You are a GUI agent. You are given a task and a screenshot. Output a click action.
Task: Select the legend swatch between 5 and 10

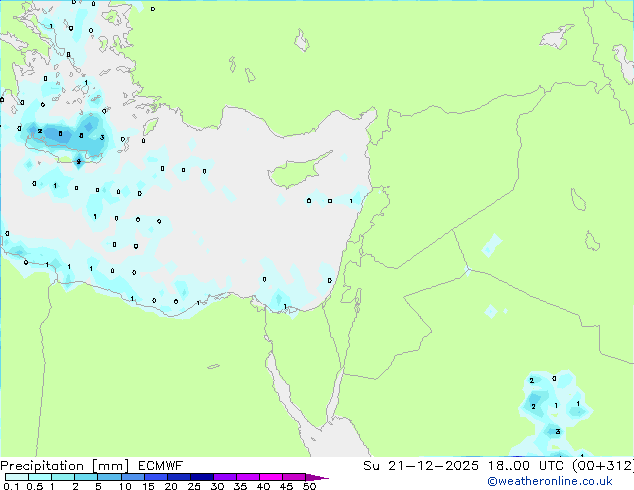click(x=109, y=477)
